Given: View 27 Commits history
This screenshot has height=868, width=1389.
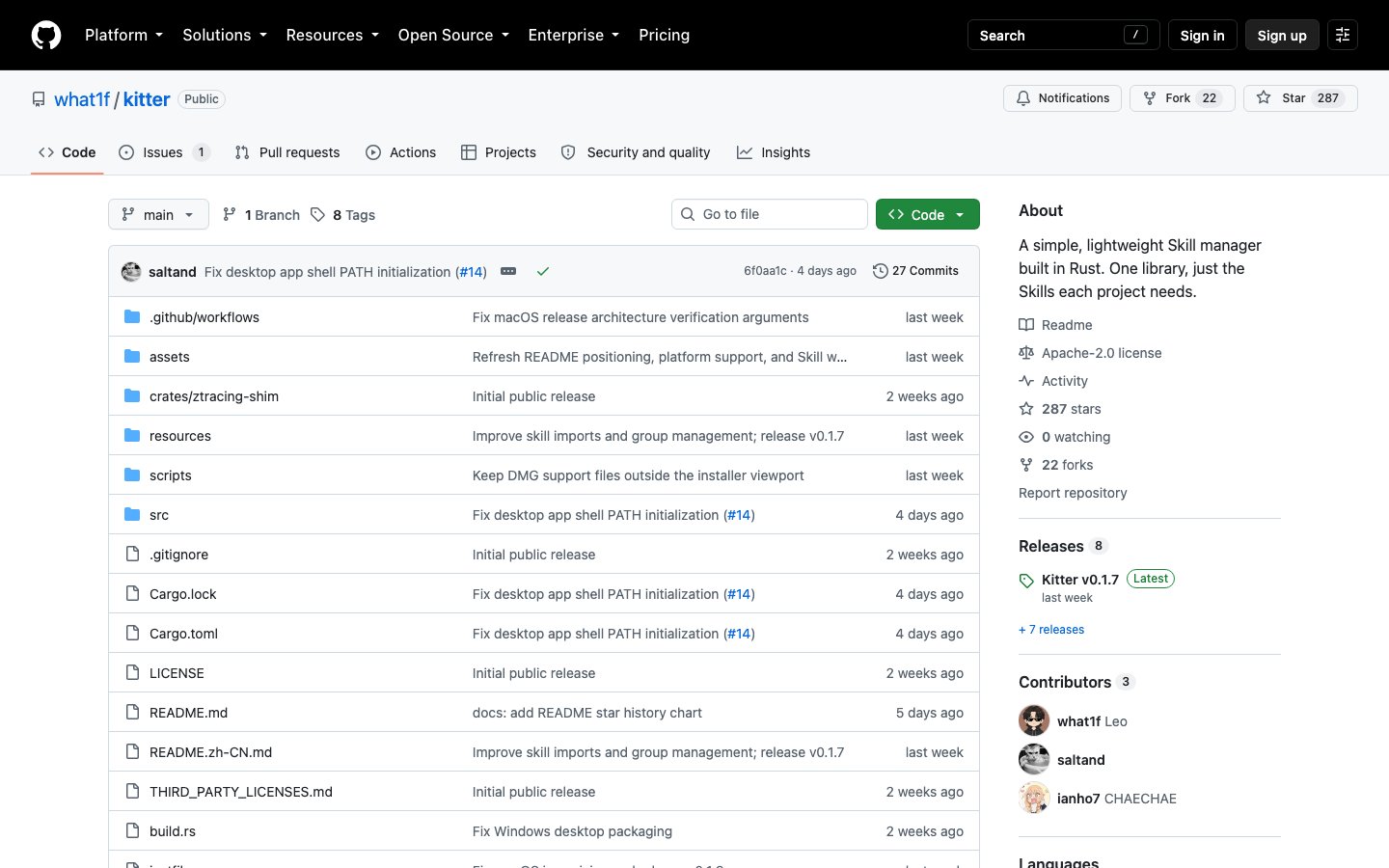Looking at the screenshot, I should (x=915, y=271).
